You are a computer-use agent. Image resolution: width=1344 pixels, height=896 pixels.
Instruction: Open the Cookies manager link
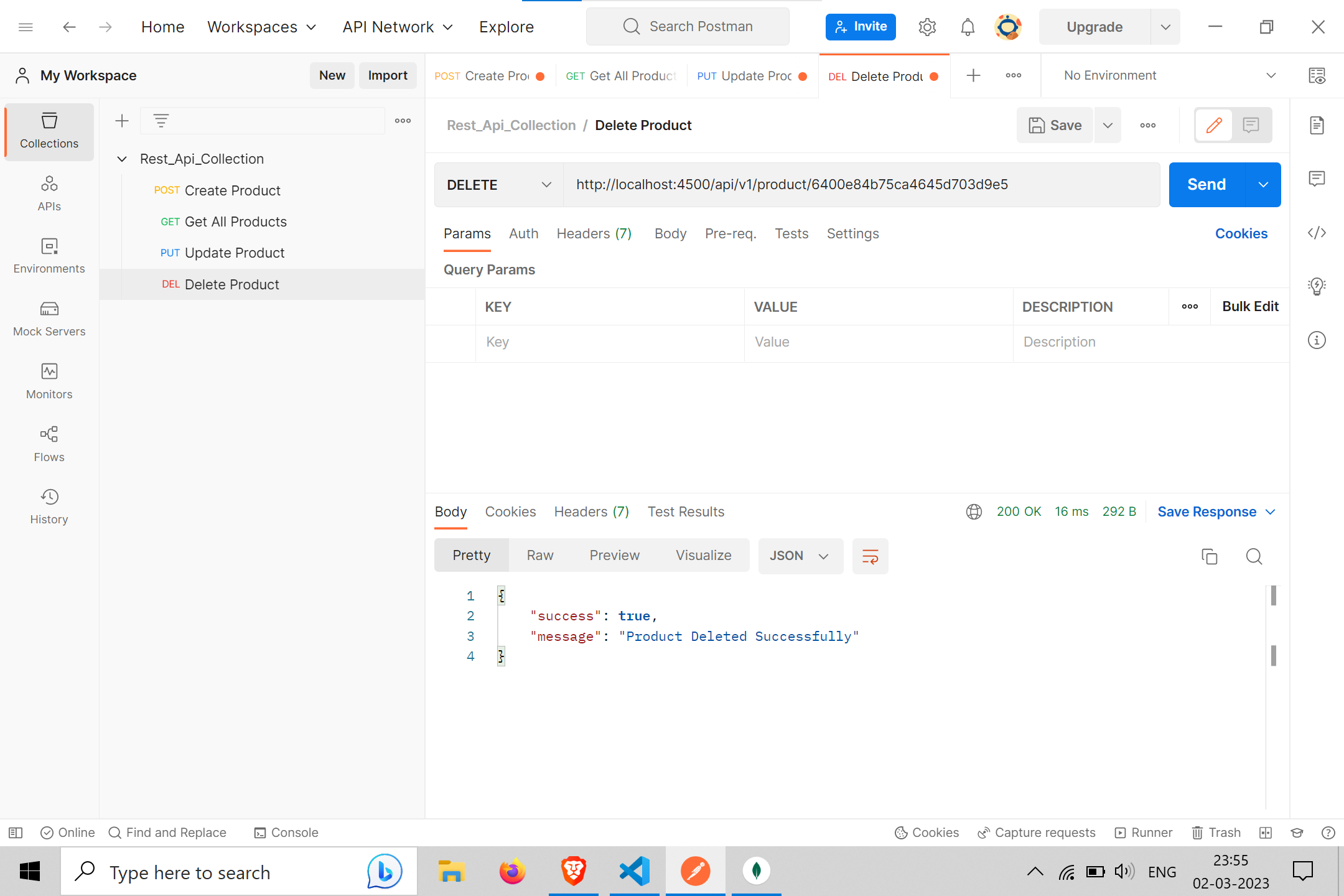1241,233
